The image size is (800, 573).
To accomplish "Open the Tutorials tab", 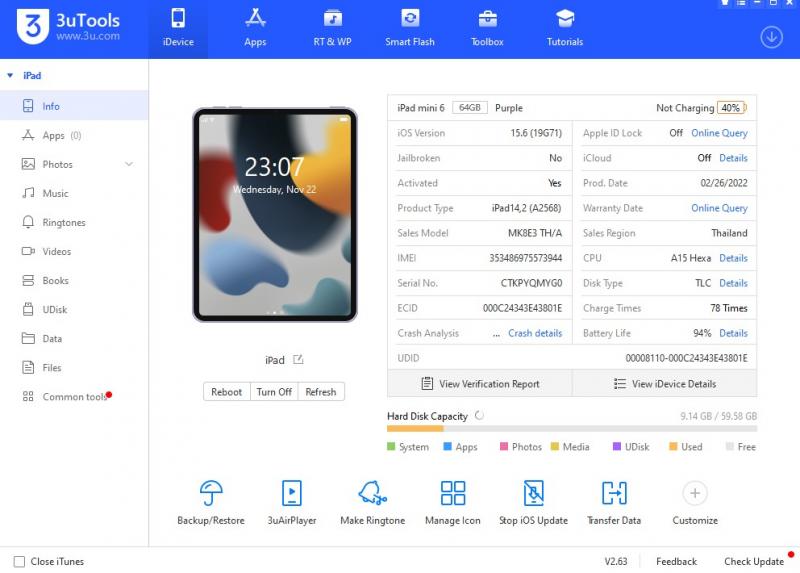I will click(565, 29).
